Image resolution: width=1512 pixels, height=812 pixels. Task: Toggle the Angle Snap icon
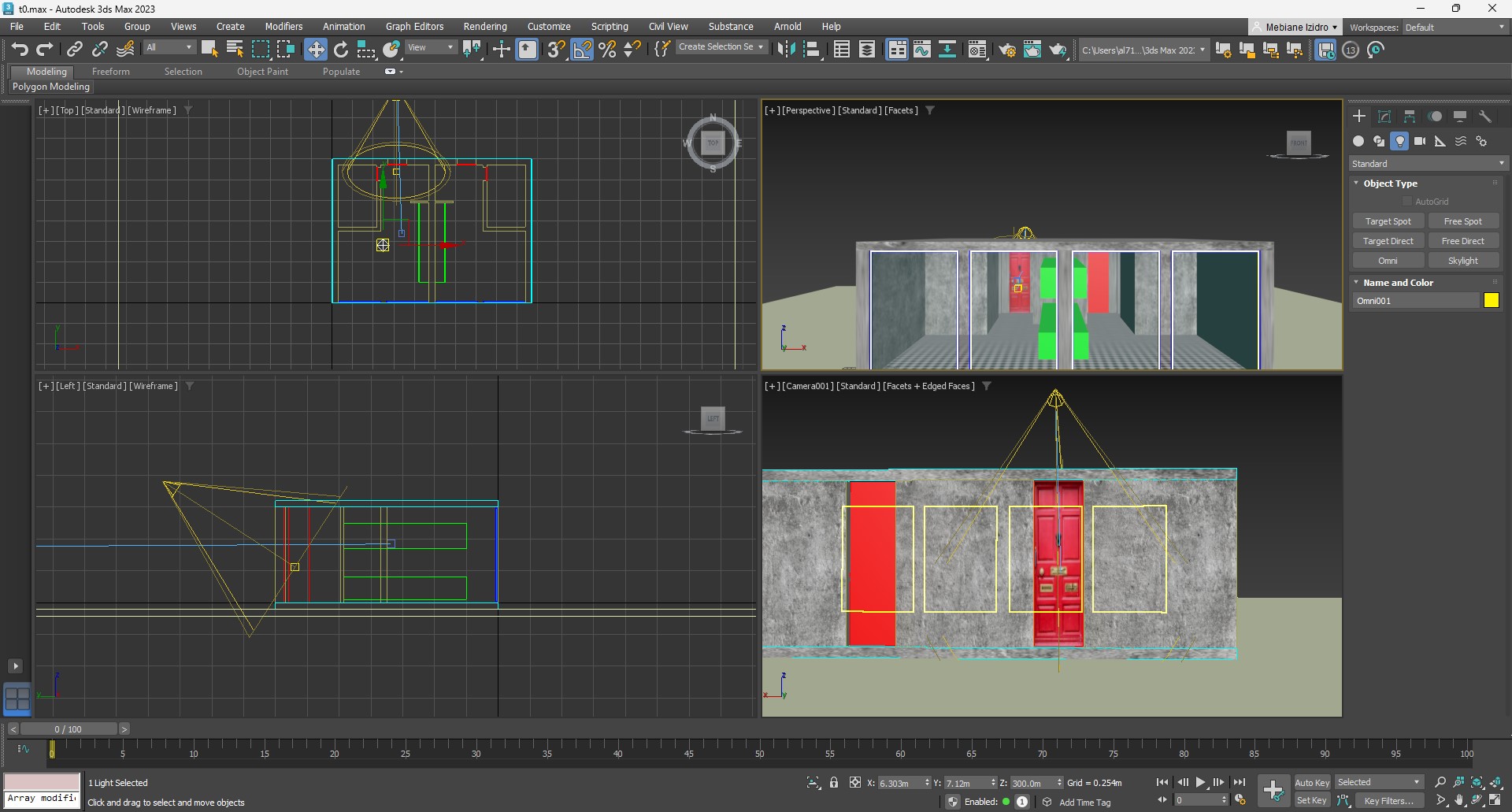click(x=582, y=50)
